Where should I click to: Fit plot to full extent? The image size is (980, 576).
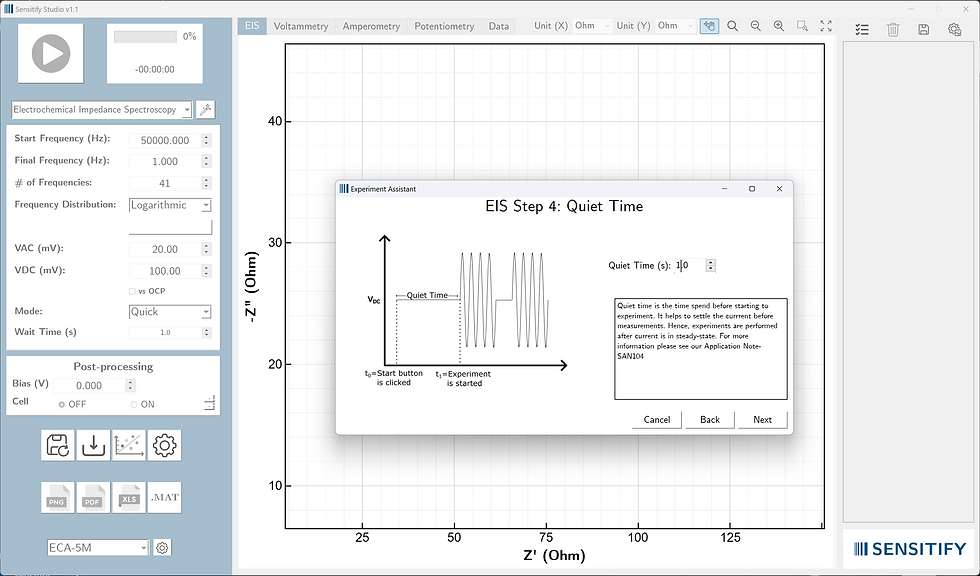coord(826,26)
